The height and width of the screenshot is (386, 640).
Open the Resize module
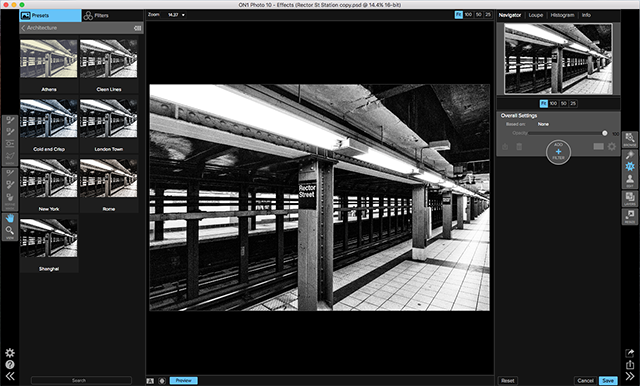pyautogui.click(x=630, y=216)
